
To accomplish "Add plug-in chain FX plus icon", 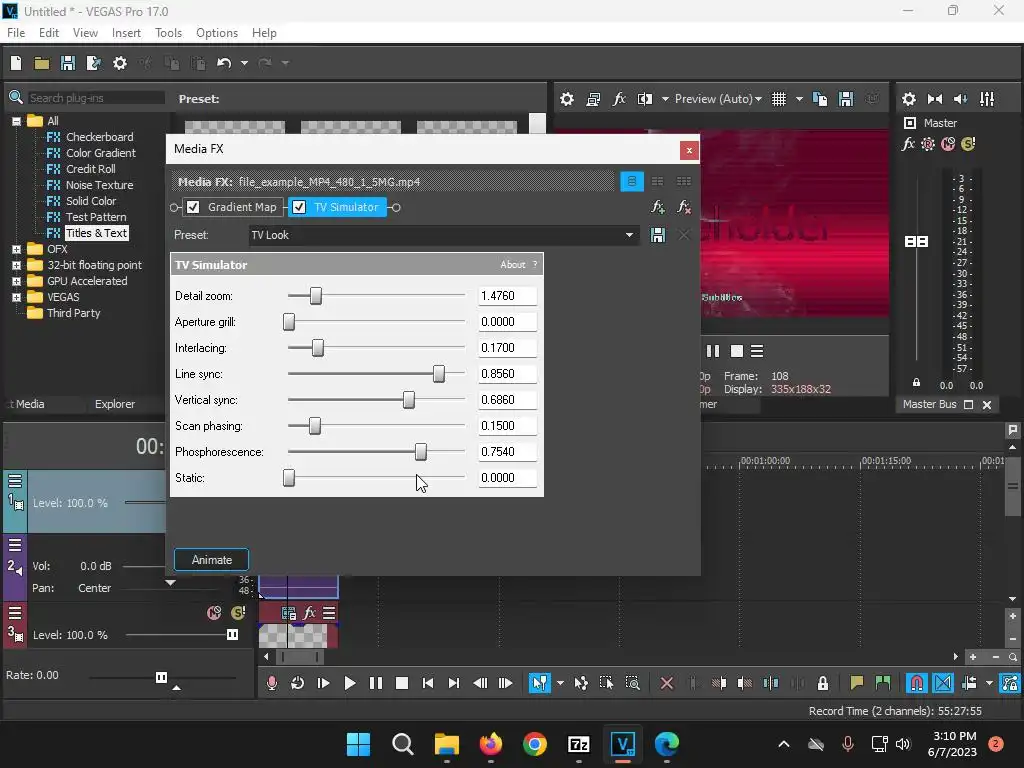I will point(658,207).
